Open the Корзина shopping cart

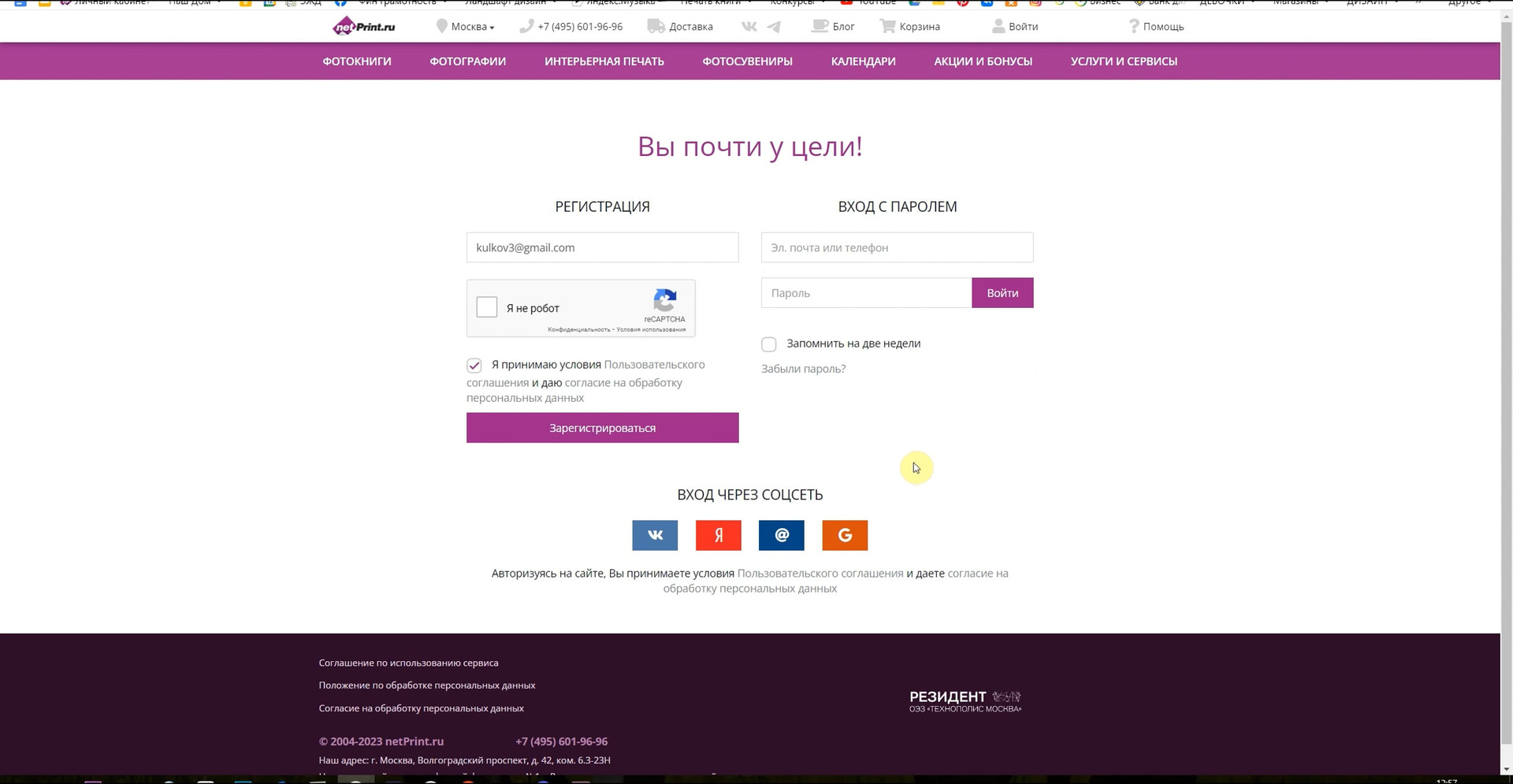(x=910, y=26)
